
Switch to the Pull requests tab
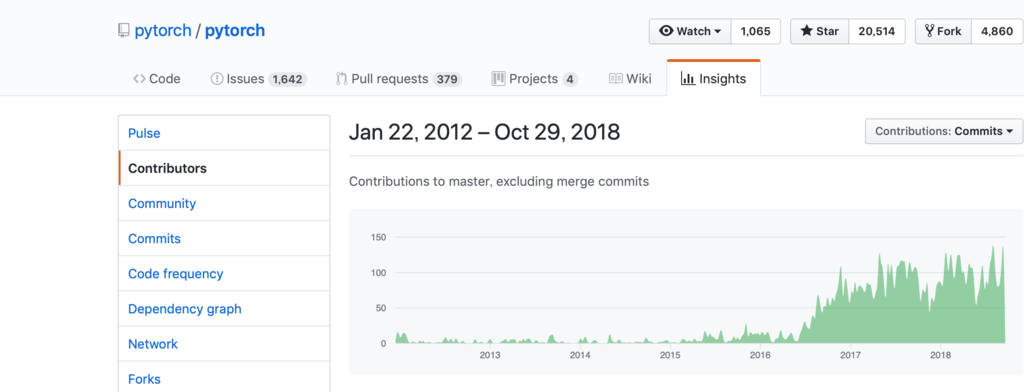pos(398,79)
